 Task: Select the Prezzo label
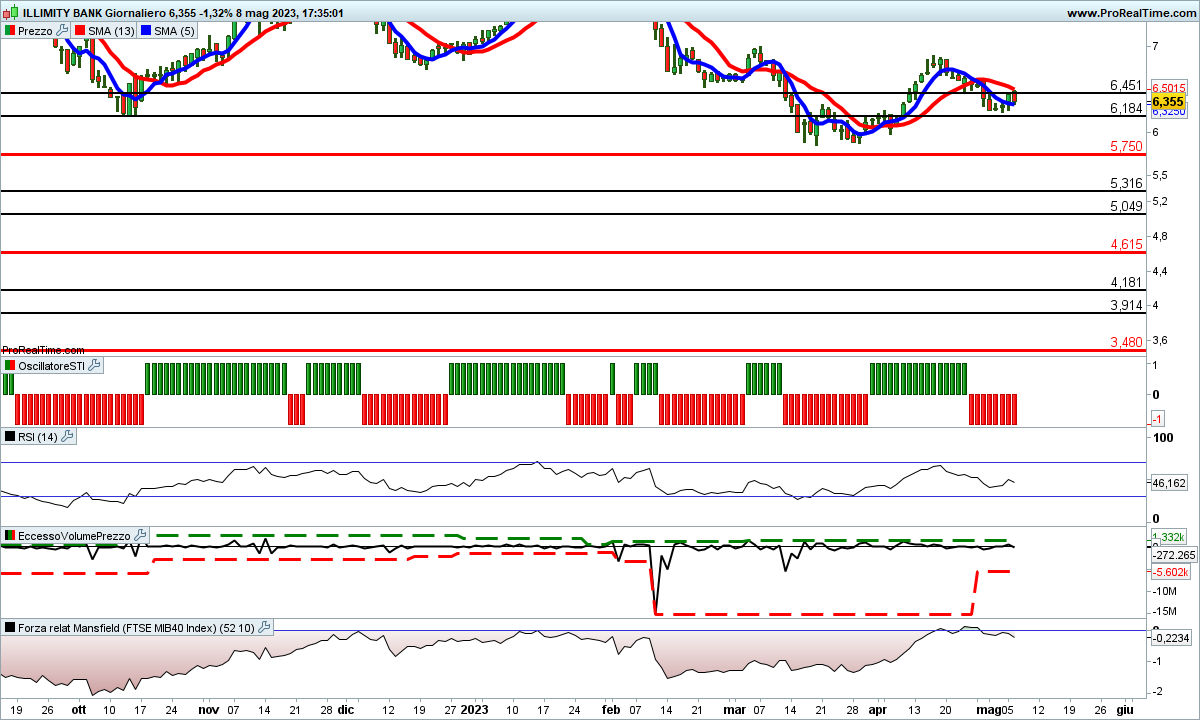[36, 31]
